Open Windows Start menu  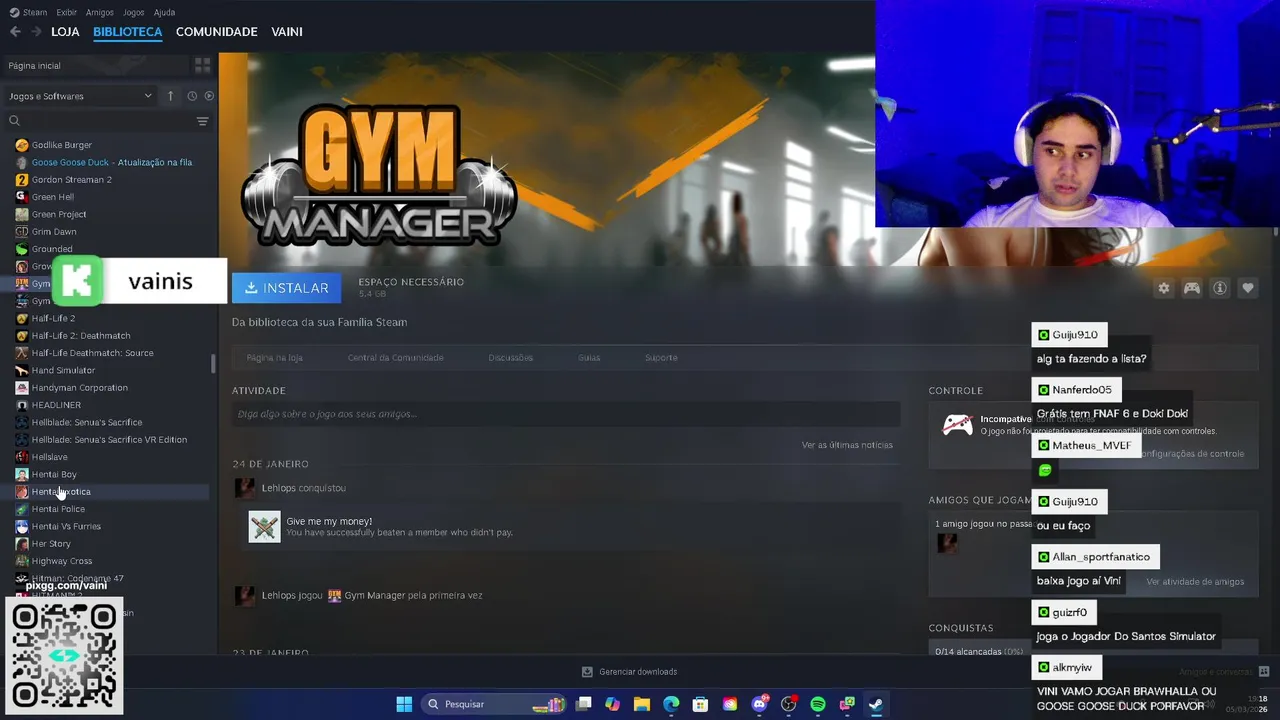pos(404,704)
